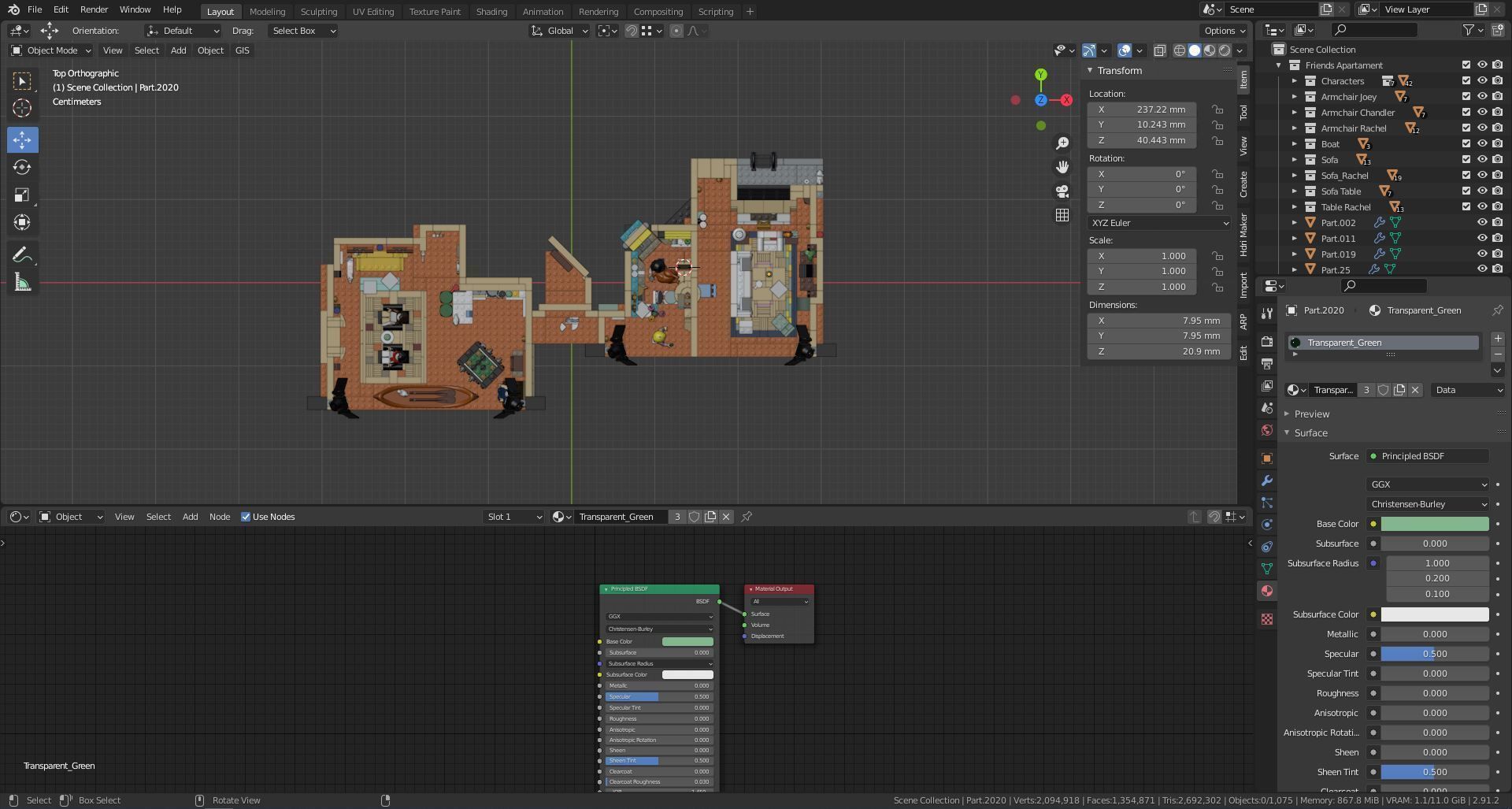Screen dimensions: 1512x809
Task: Open the Material properties tab icon
Action: point(1266,591)
